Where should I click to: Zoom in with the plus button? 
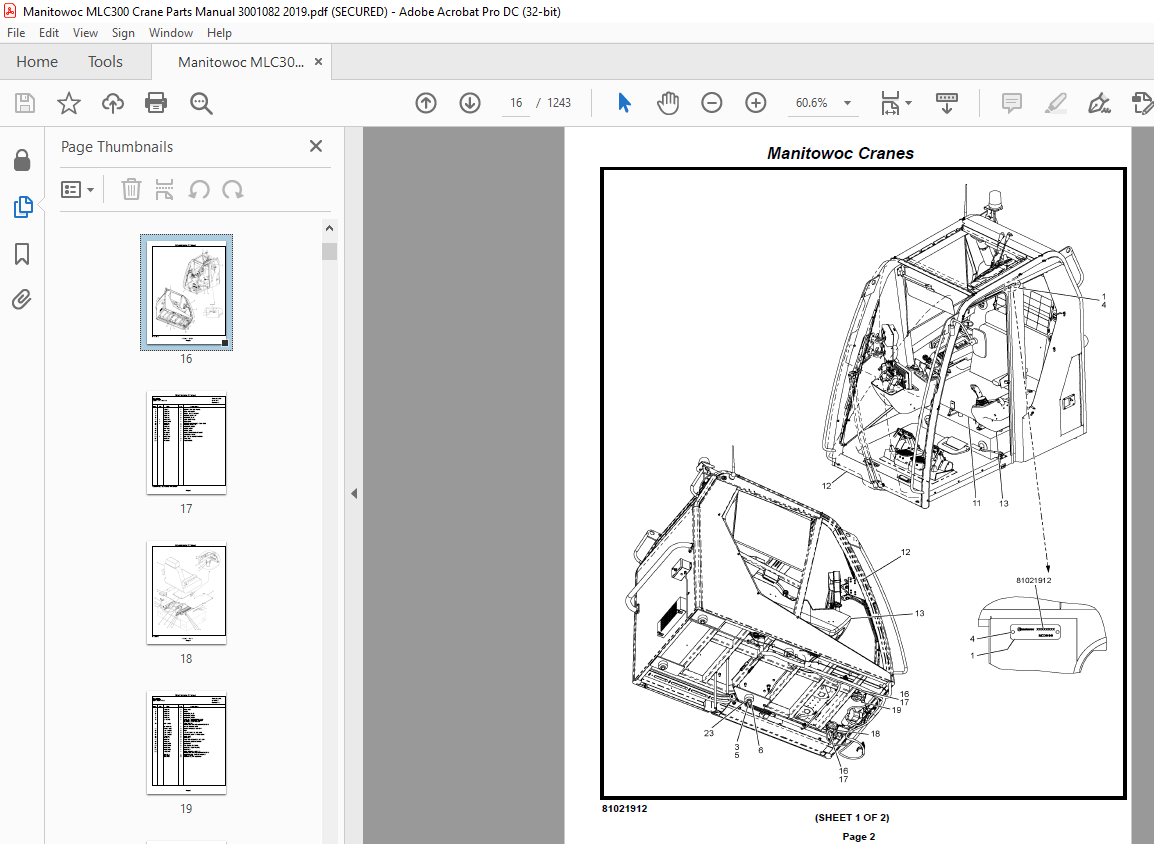(x=756, y=103)
